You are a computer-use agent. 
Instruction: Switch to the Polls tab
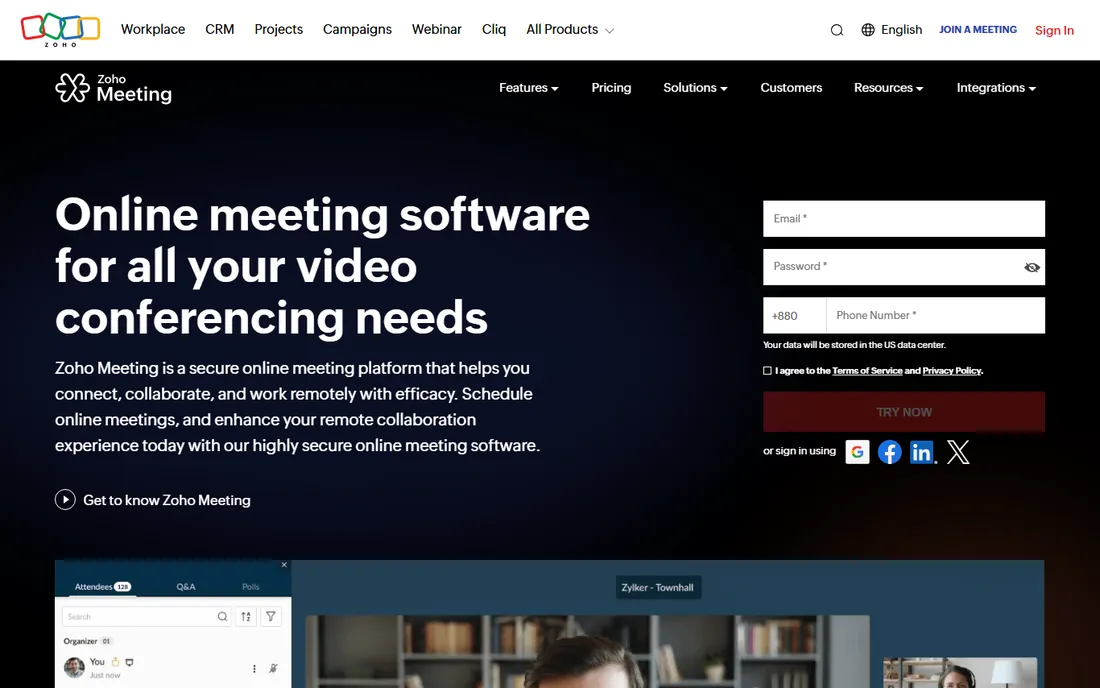click(x=250, y=586)
